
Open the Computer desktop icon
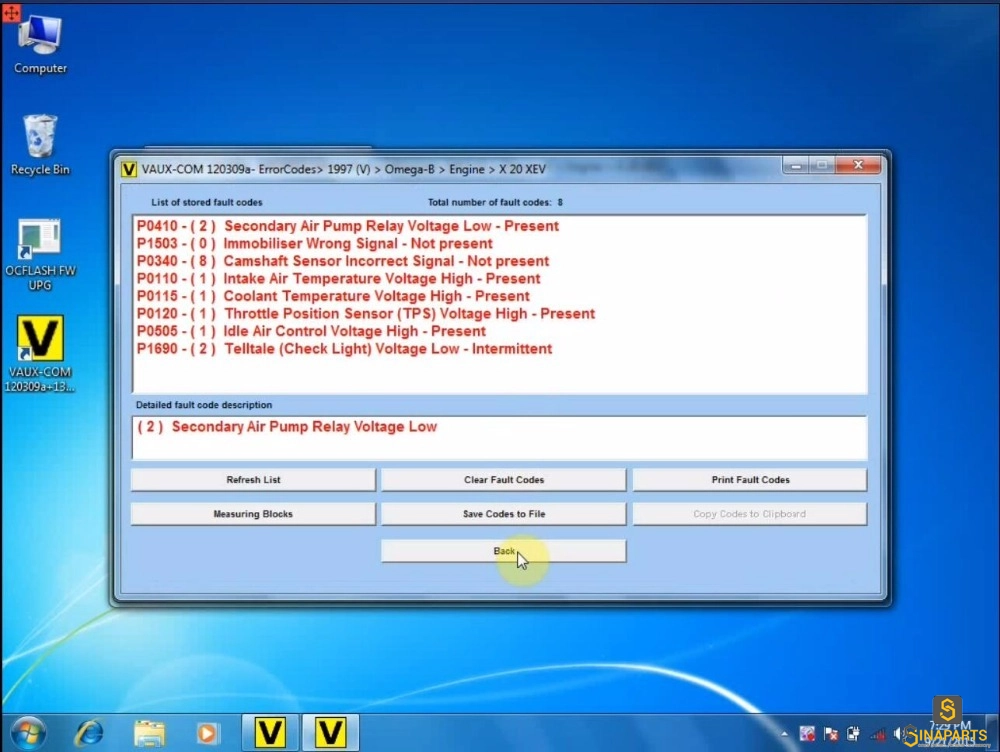pos(40,45)
